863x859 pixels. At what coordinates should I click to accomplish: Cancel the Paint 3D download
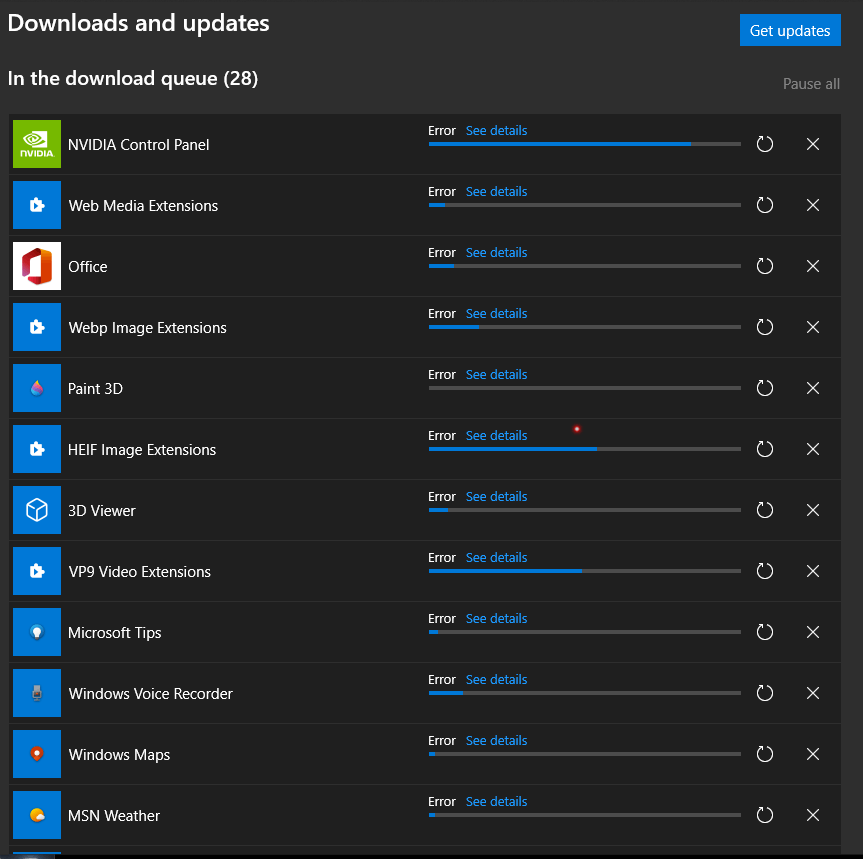pyautogui.click(x=813, y=389)
